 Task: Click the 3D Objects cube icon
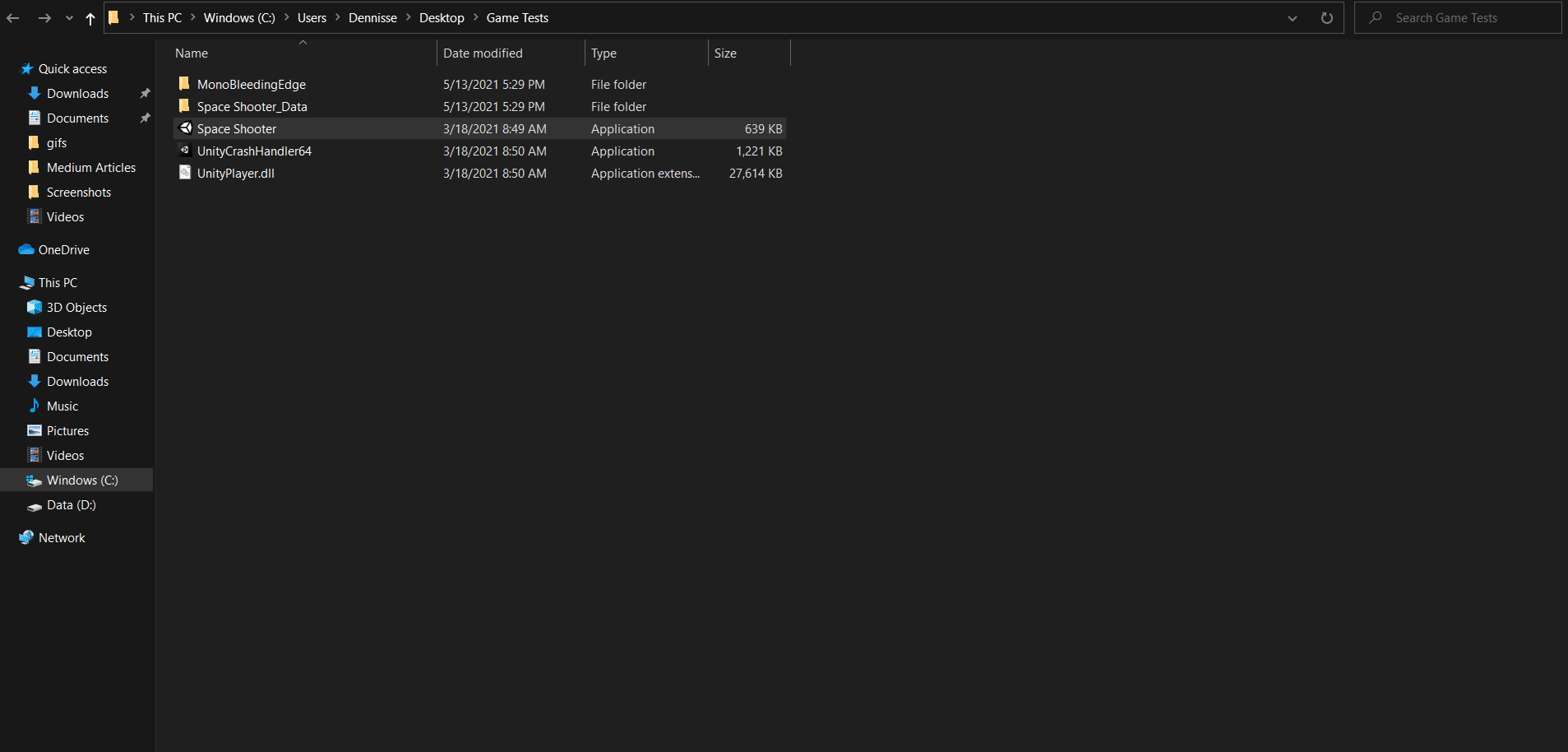(x=35, y=307)
